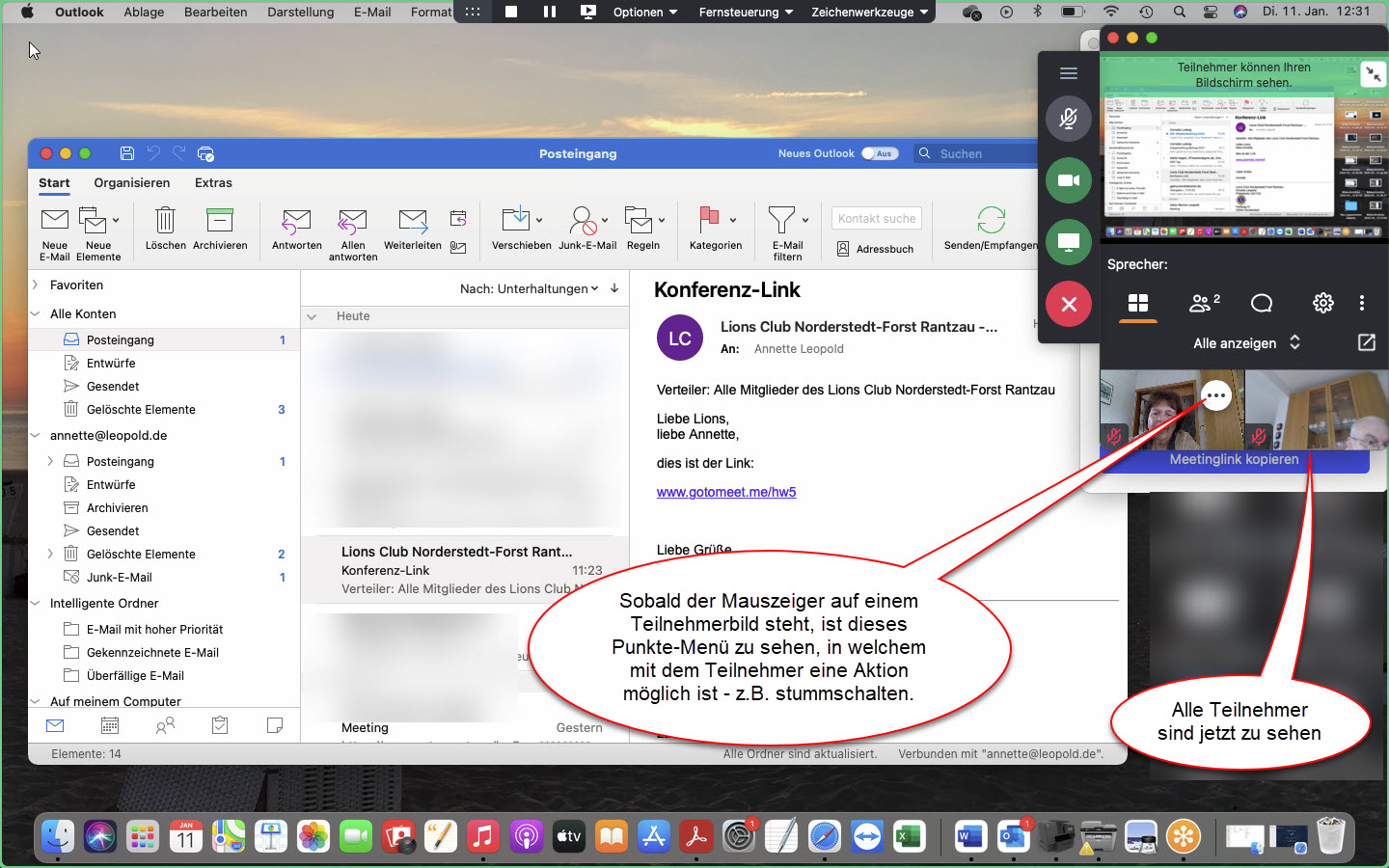Switch to calendar view at sidebar bottom
1389x868 pixels.
tap(110, 725)
